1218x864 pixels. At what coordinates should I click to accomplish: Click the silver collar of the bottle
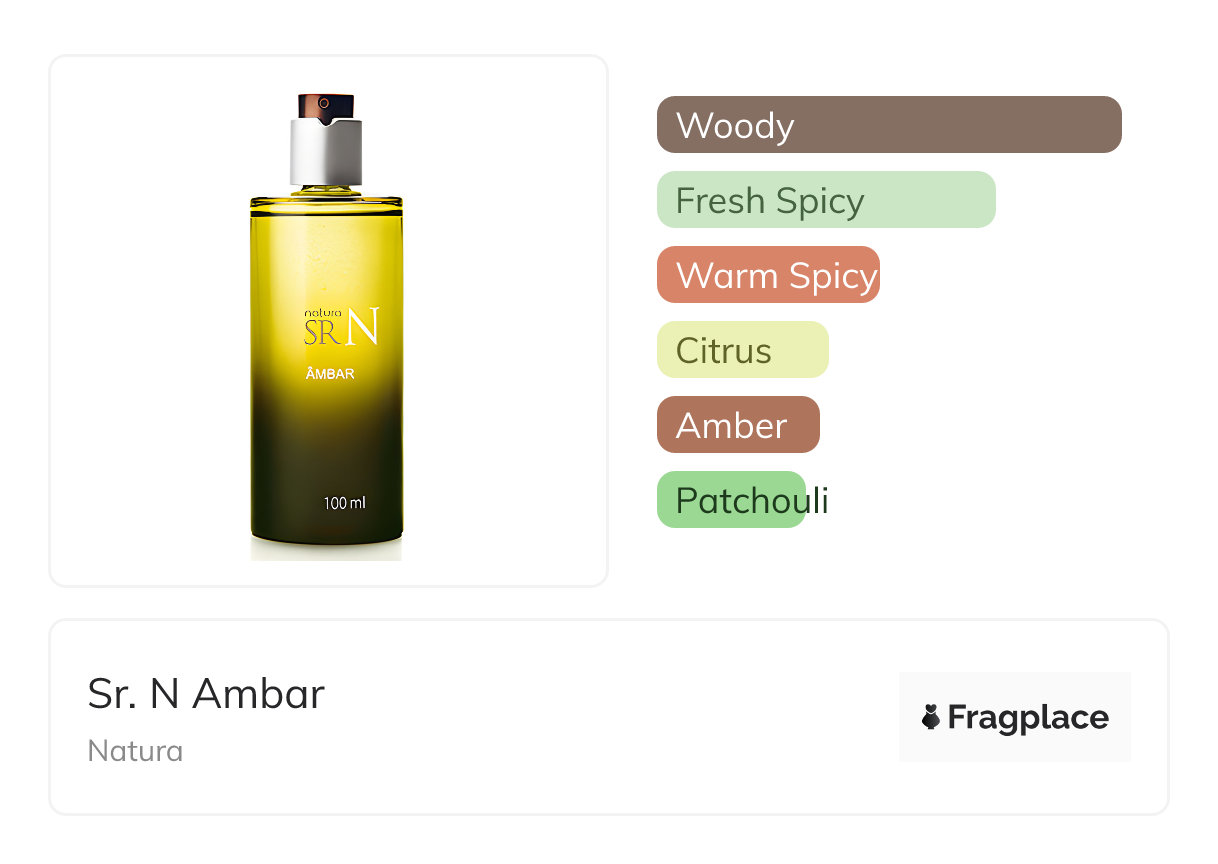point(326,153)
